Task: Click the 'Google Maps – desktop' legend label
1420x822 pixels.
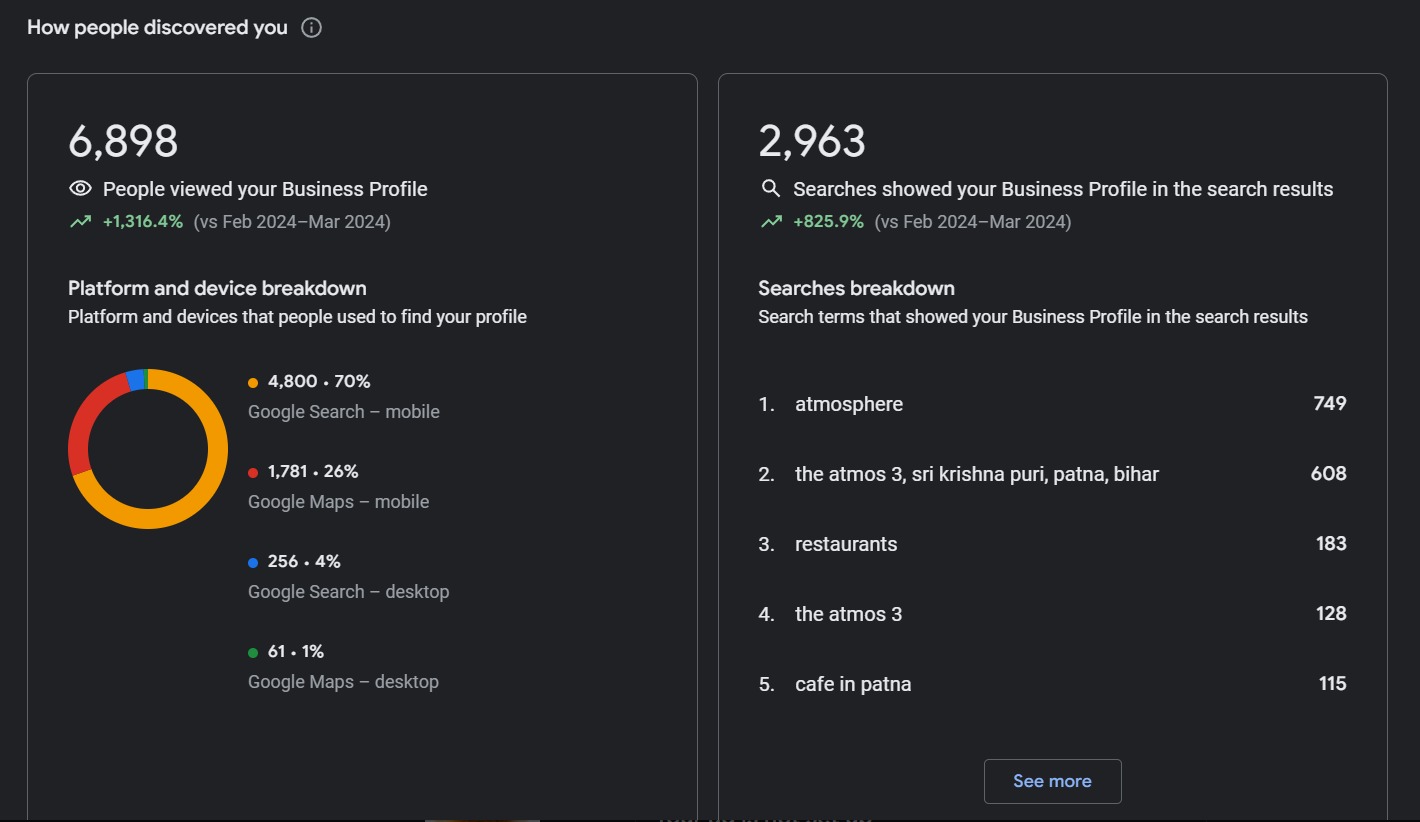Action: click(343, 682)
